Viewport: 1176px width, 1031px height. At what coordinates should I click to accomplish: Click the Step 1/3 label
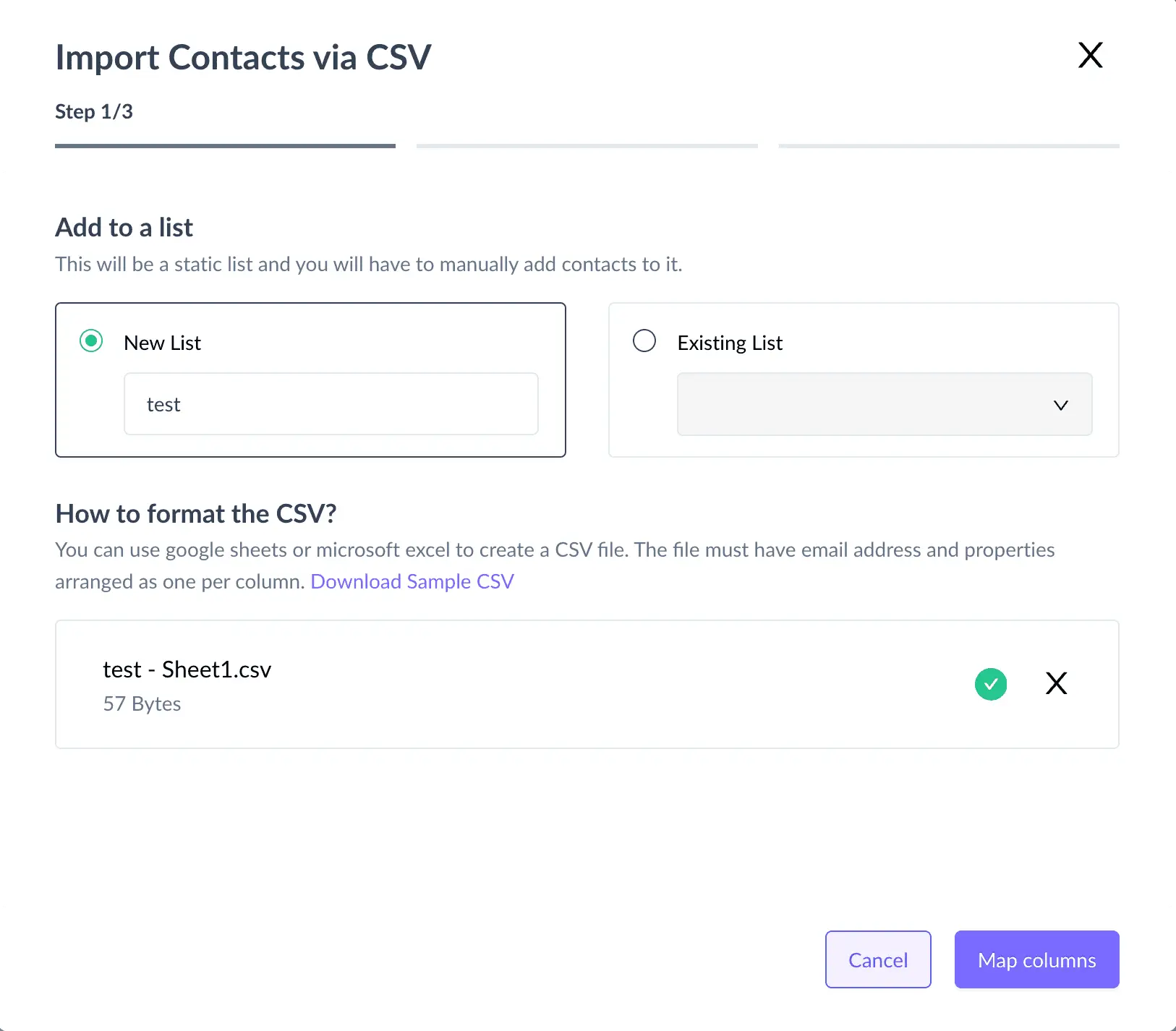(94, 111)
